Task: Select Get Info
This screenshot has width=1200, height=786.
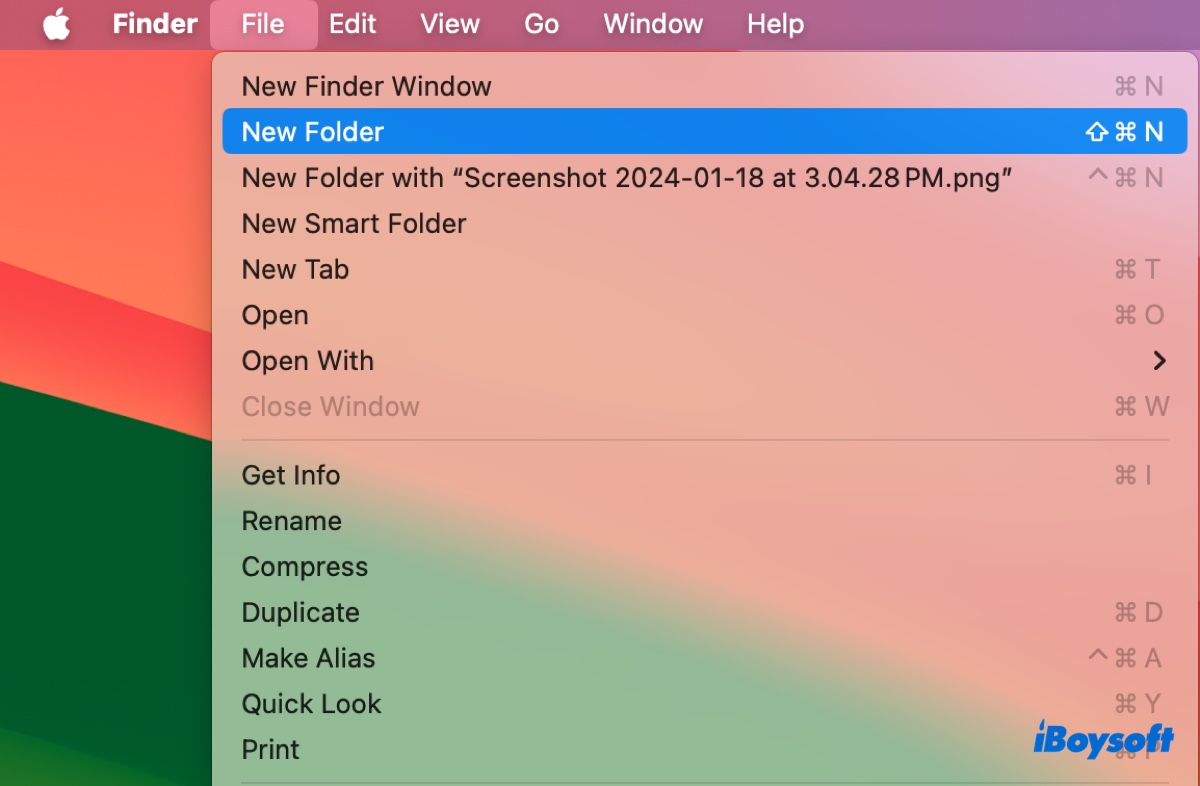Action: pos(290,475)
